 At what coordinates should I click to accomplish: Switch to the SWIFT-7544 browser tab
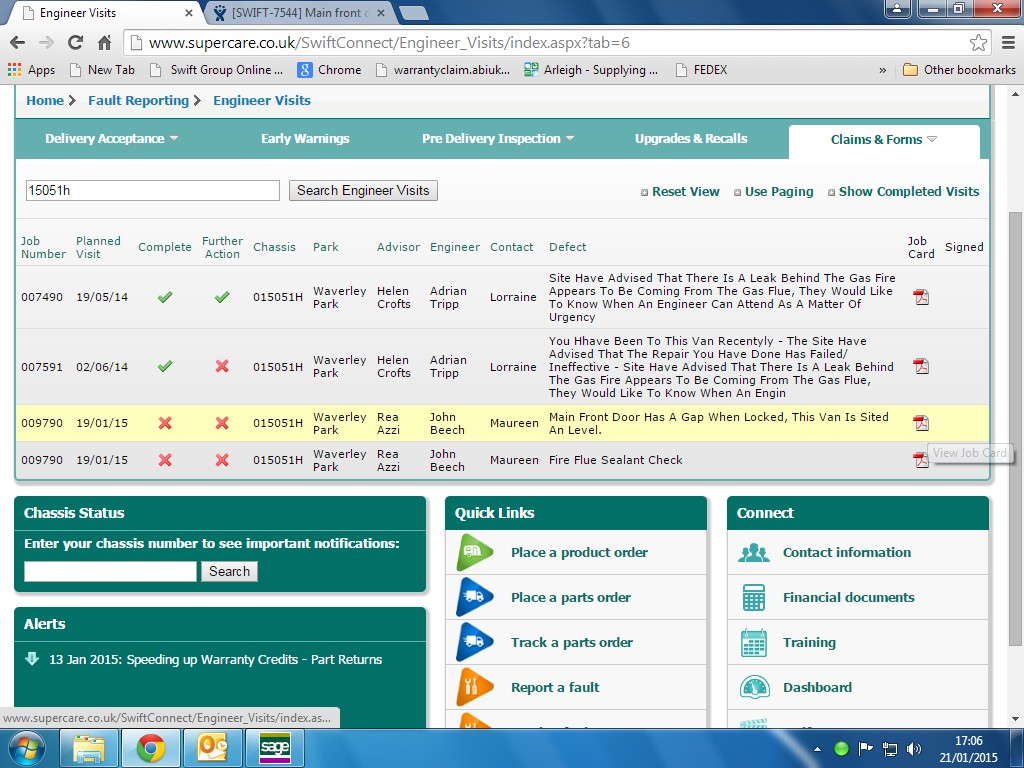(299, 13)
